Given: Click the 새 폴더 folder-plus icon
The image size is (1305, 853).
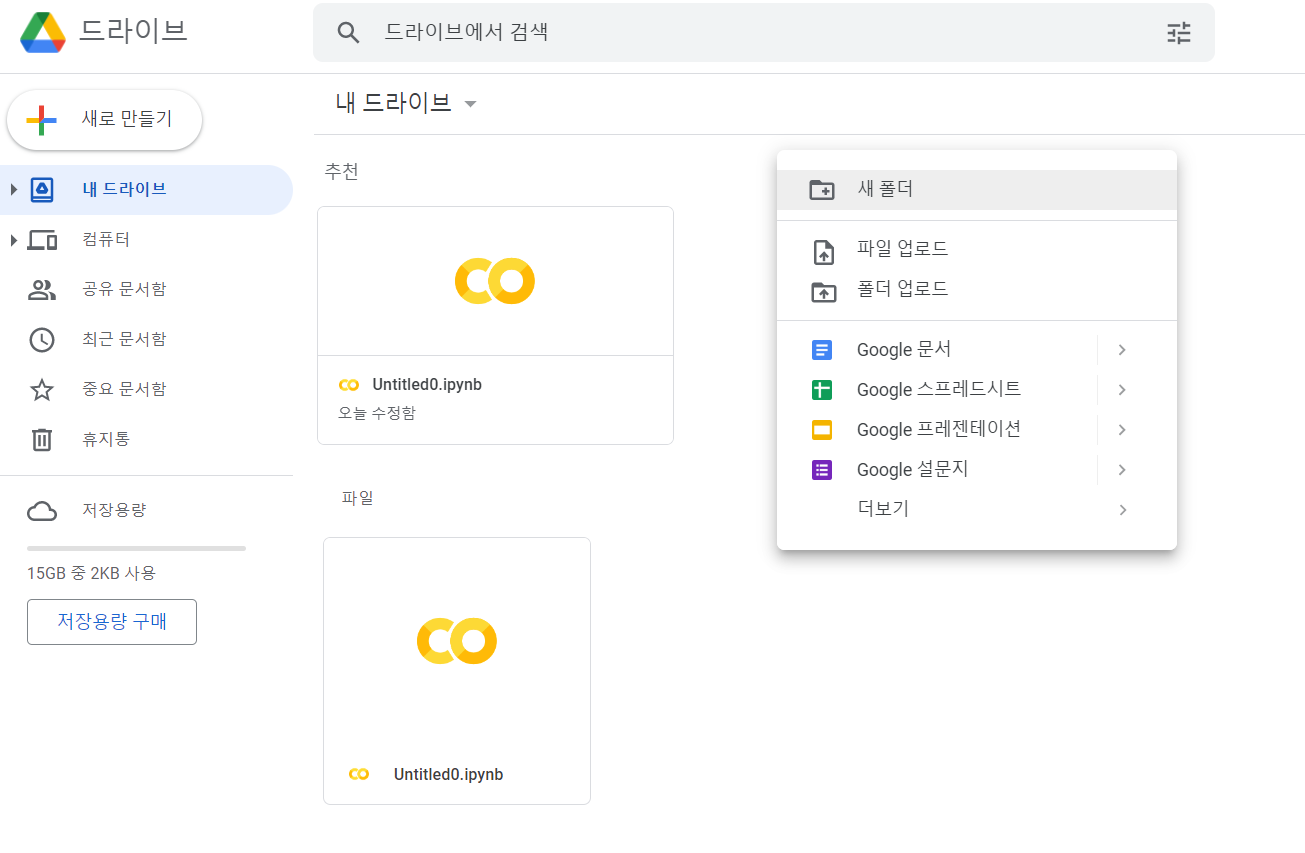Looking at the screenshot, I should click(x=822, y=190).
